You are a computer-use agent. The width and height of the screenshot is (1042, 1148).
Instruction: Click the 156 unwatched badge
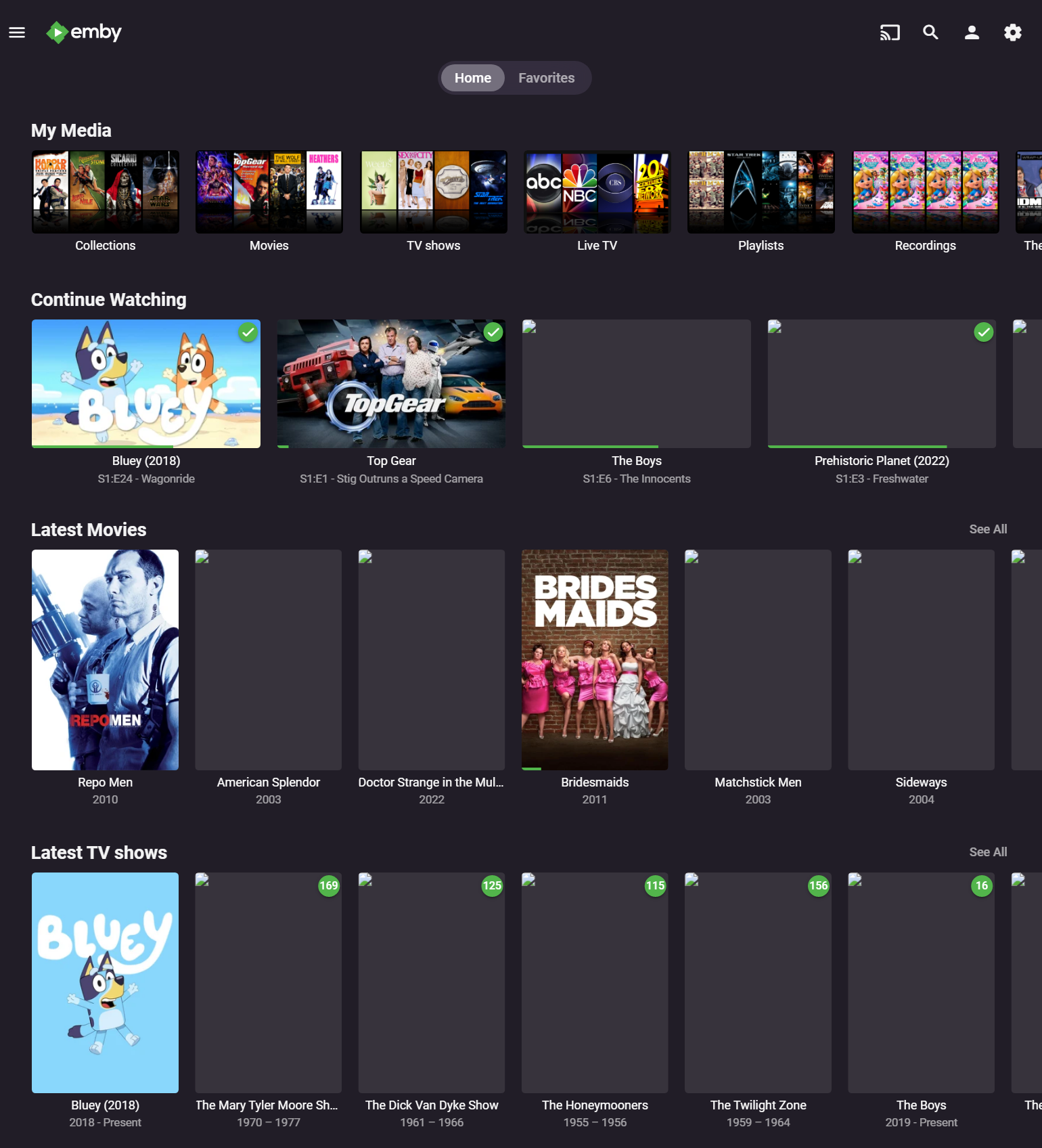819,886
